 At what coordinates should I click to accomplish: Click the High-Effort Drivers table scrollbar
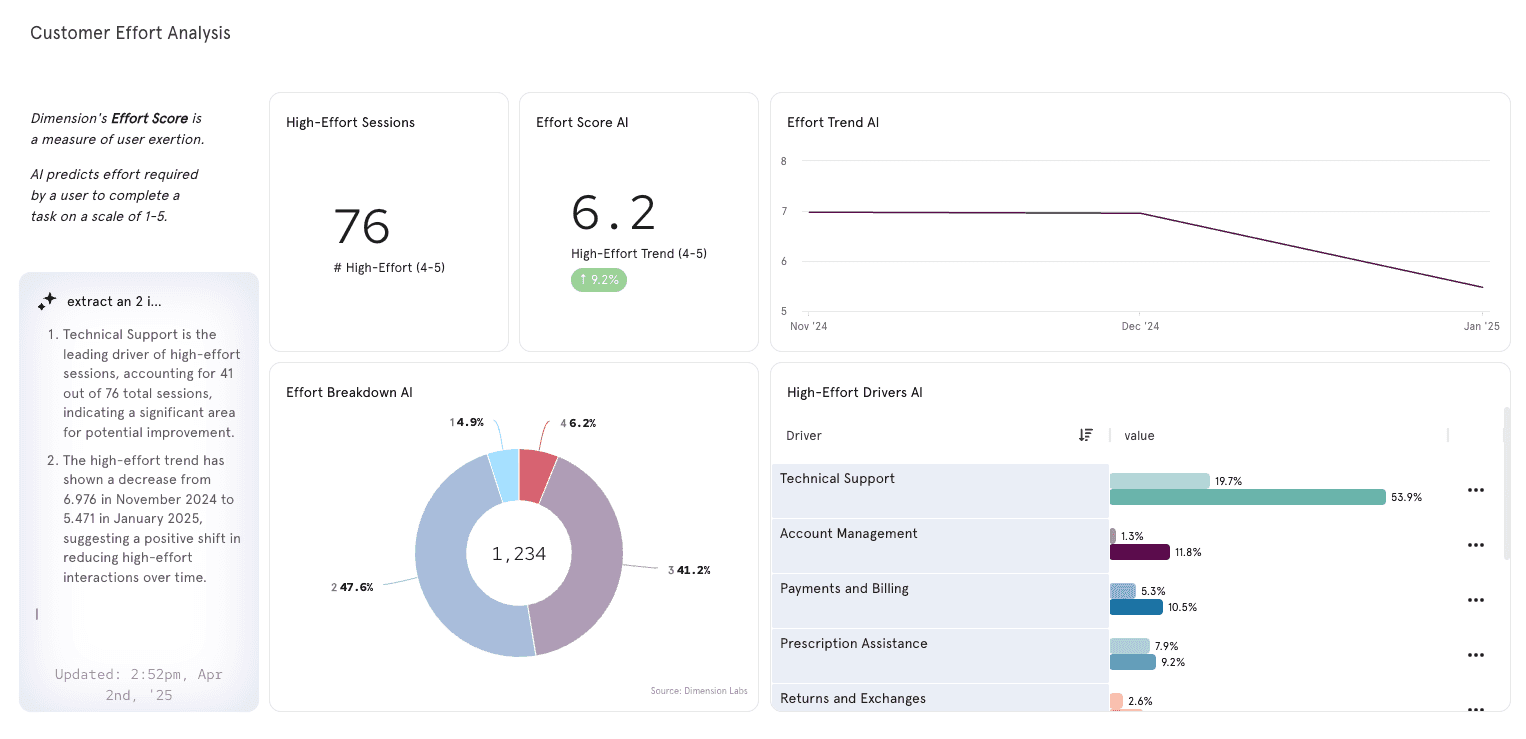click(1506, 481)
